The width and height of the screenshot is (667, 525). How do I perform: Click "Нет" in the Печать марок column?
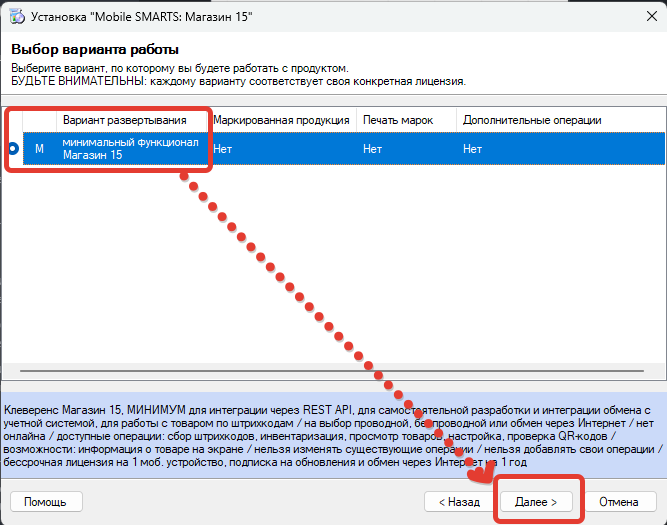point(372,149)
